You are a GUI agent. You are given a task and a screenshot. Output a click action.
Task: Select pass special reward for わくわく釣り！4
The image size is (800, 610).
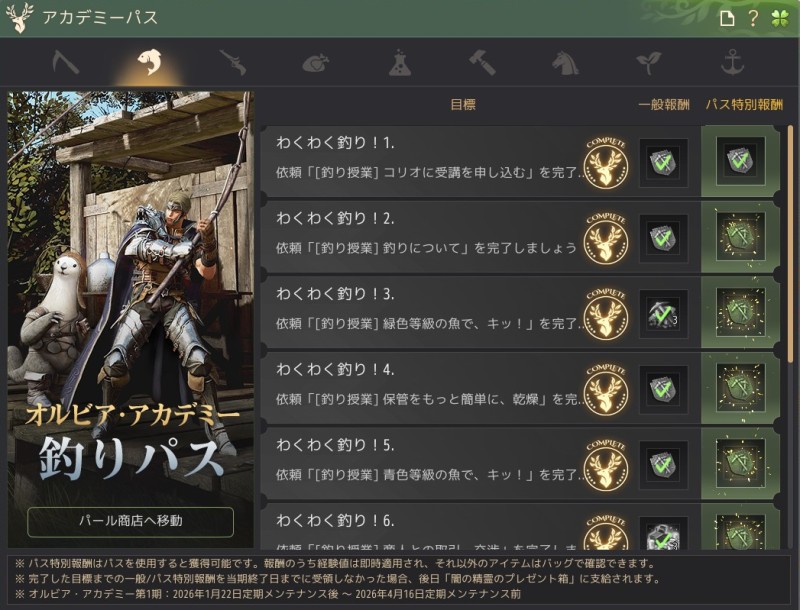740,388
